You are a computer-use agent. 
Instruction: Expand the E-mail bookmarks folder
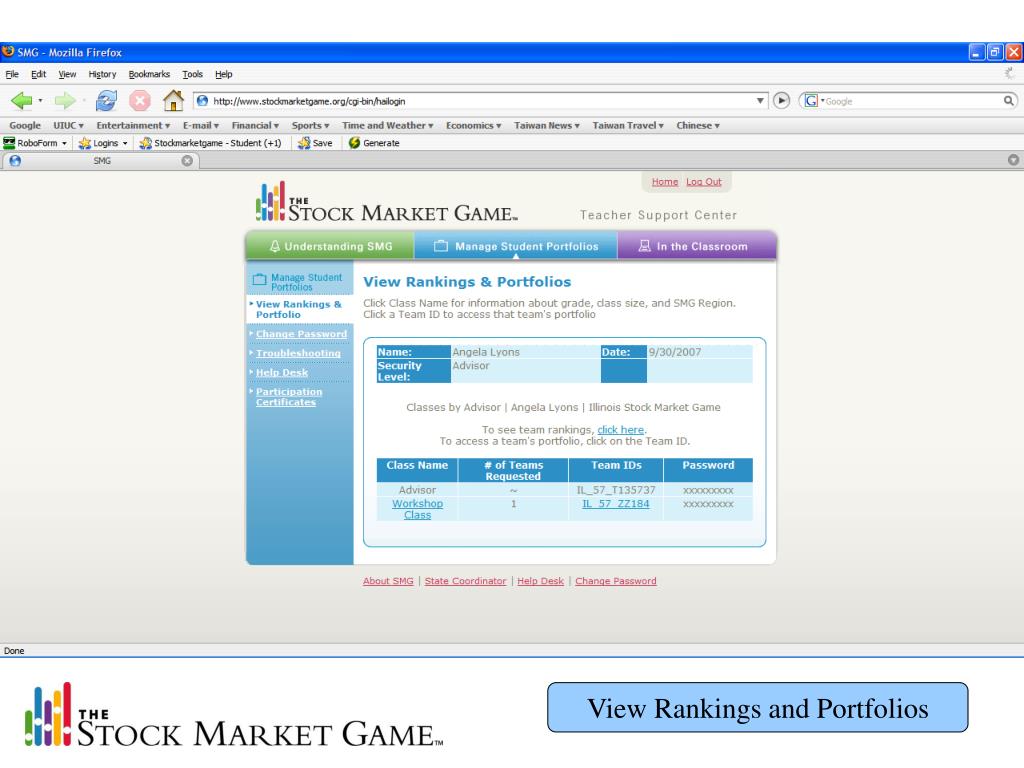200,125
